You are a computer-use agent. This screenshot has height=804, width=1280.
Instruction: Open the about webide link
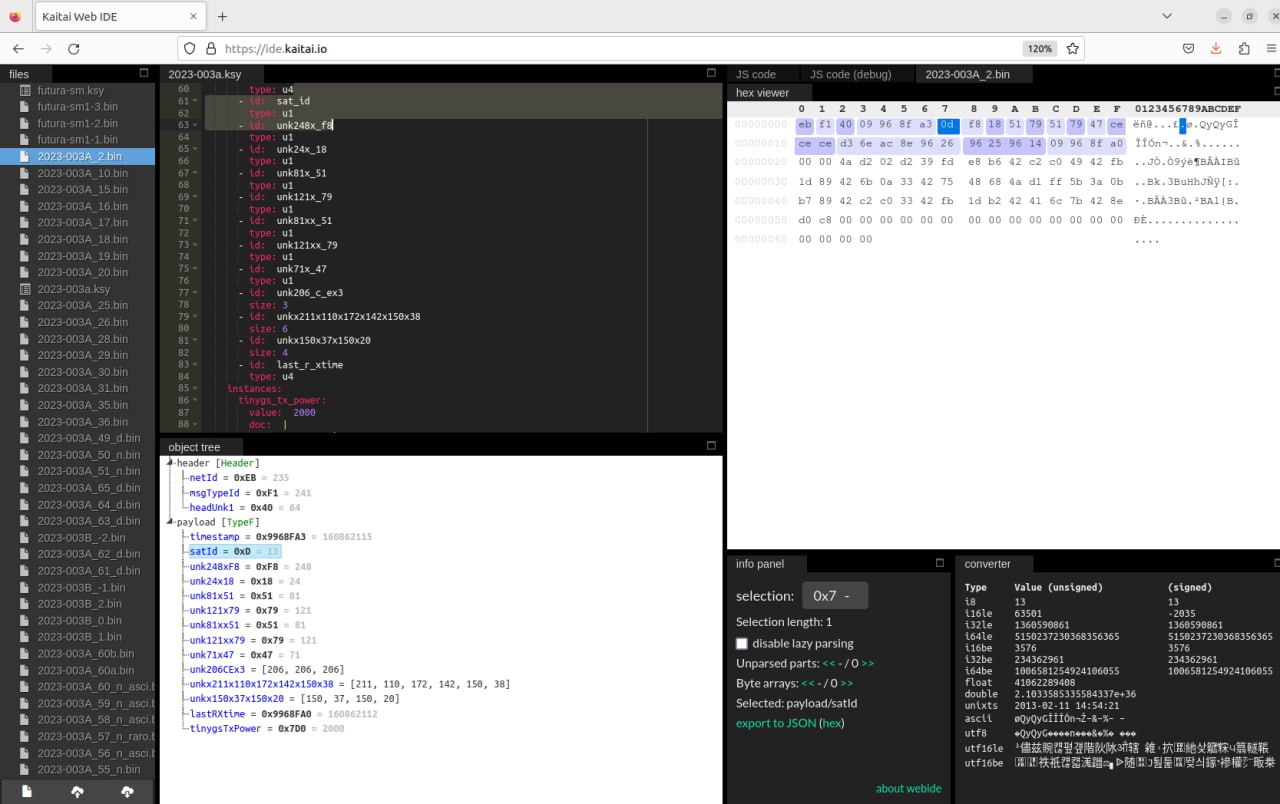[908, 788]
